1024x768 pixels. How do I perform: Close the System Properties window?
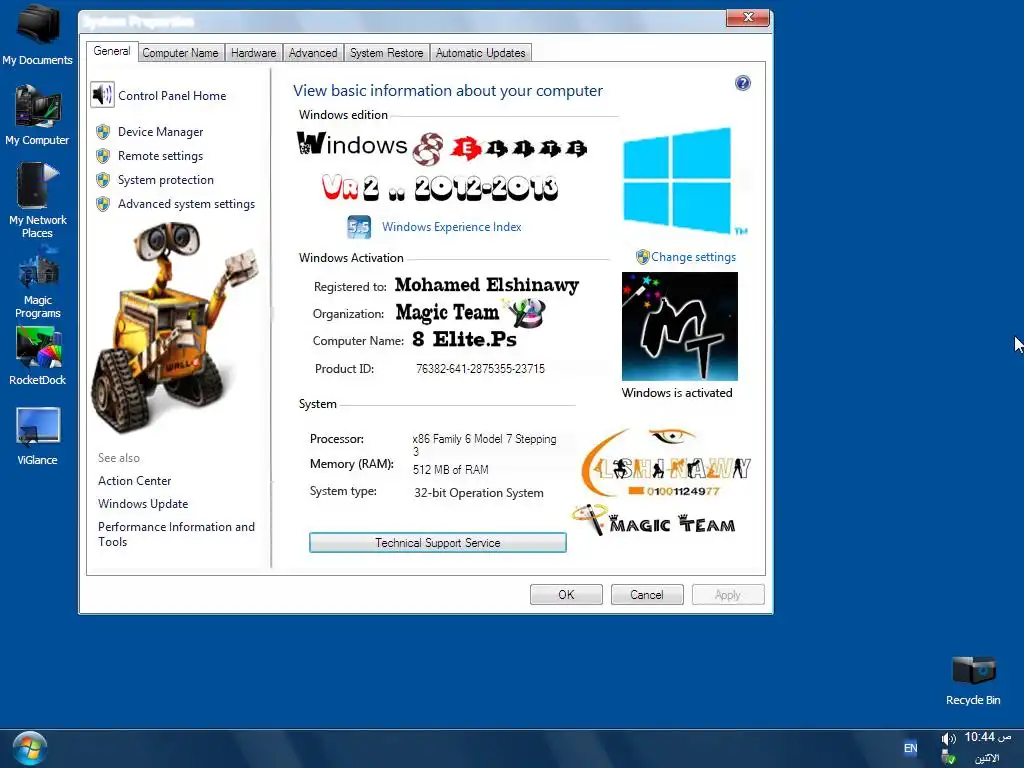click(748, 18)
